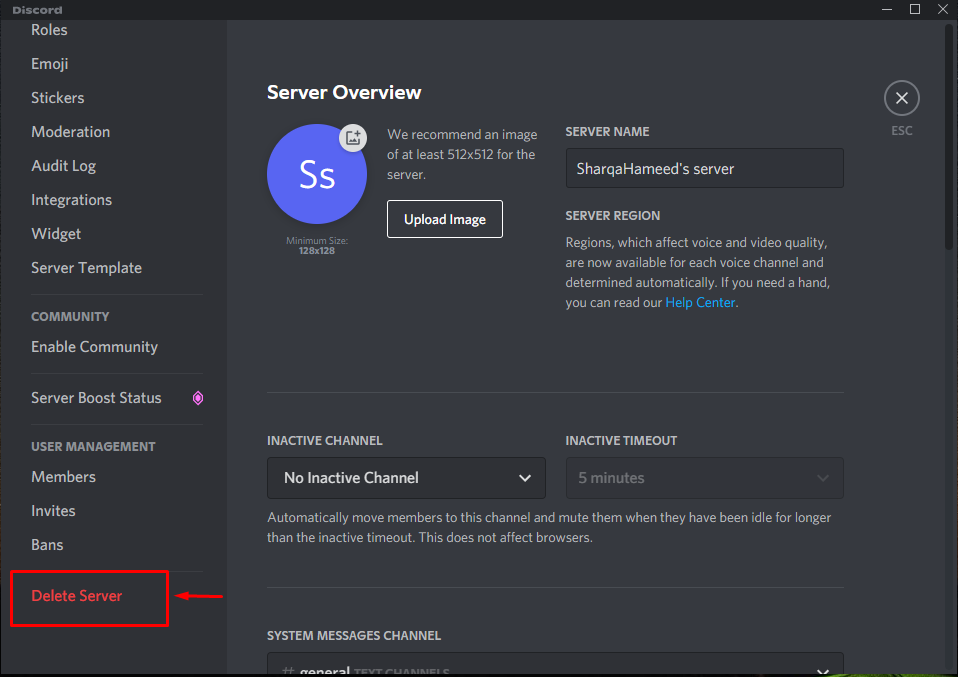The width and height of the screenshot is (958, 677).
Task: Click the vertical scrollbar on the right
Action: tap(948, 140)
